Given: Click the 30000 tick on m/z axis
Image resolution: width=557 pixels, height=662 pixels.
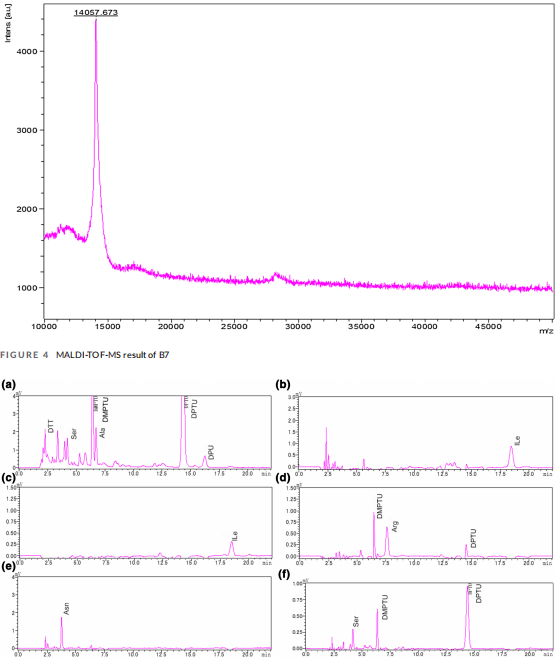Looking at the screenshot, I should coord(298,326).
